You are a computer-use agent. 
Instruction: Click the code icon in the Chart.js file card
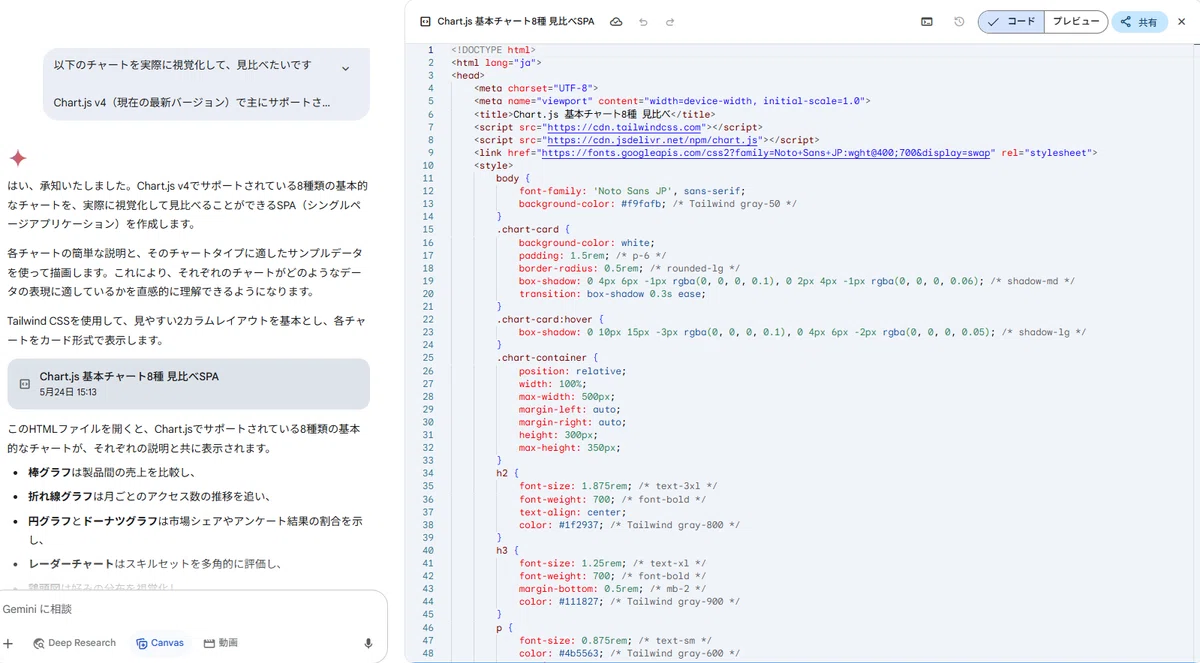(25, 384)
